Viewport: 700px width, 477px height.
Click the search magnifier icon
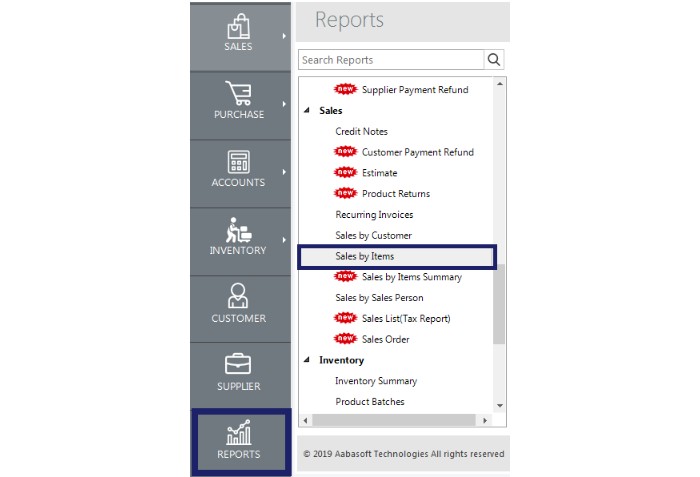[x=494, y=59]
